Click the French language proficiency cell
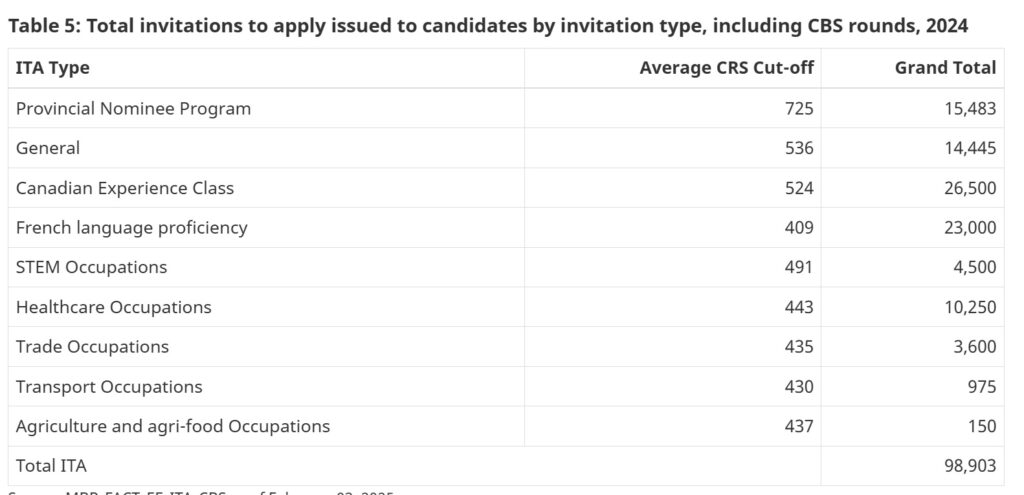This screenshot has height=495, width=1024. pos(131,227)
